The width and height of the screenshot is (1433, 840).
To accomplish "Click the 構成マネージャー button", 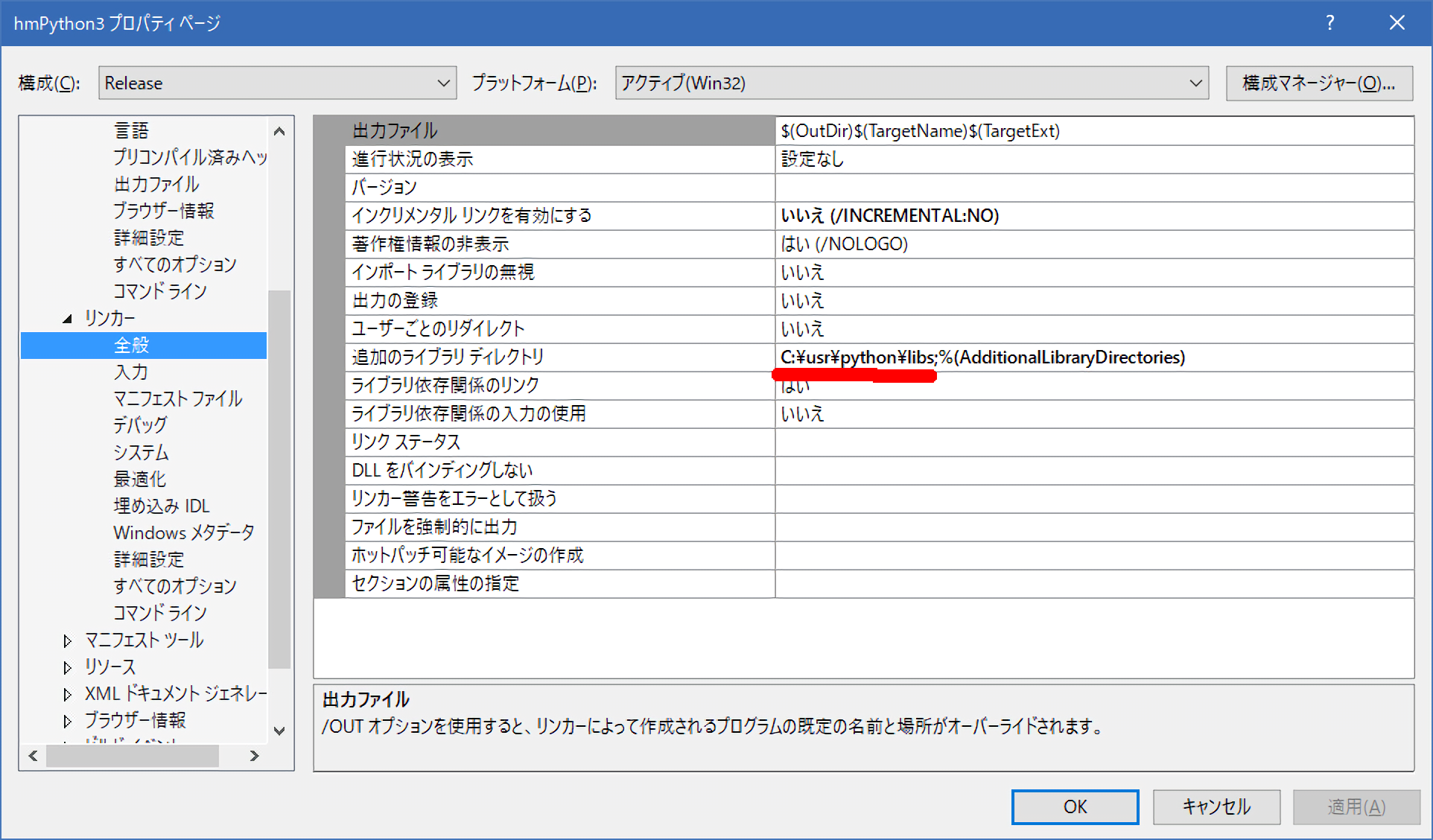I will coord(1318,83).
